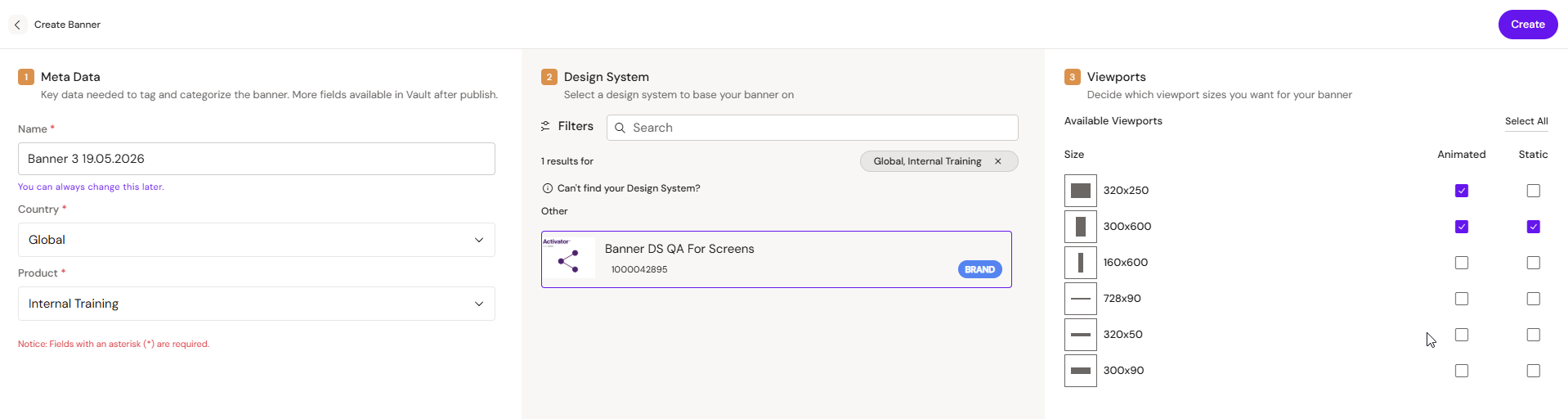The image size is (1568, 419).
Task: Uncheck Animated for 300x600
Action: tap(1462, 227)
